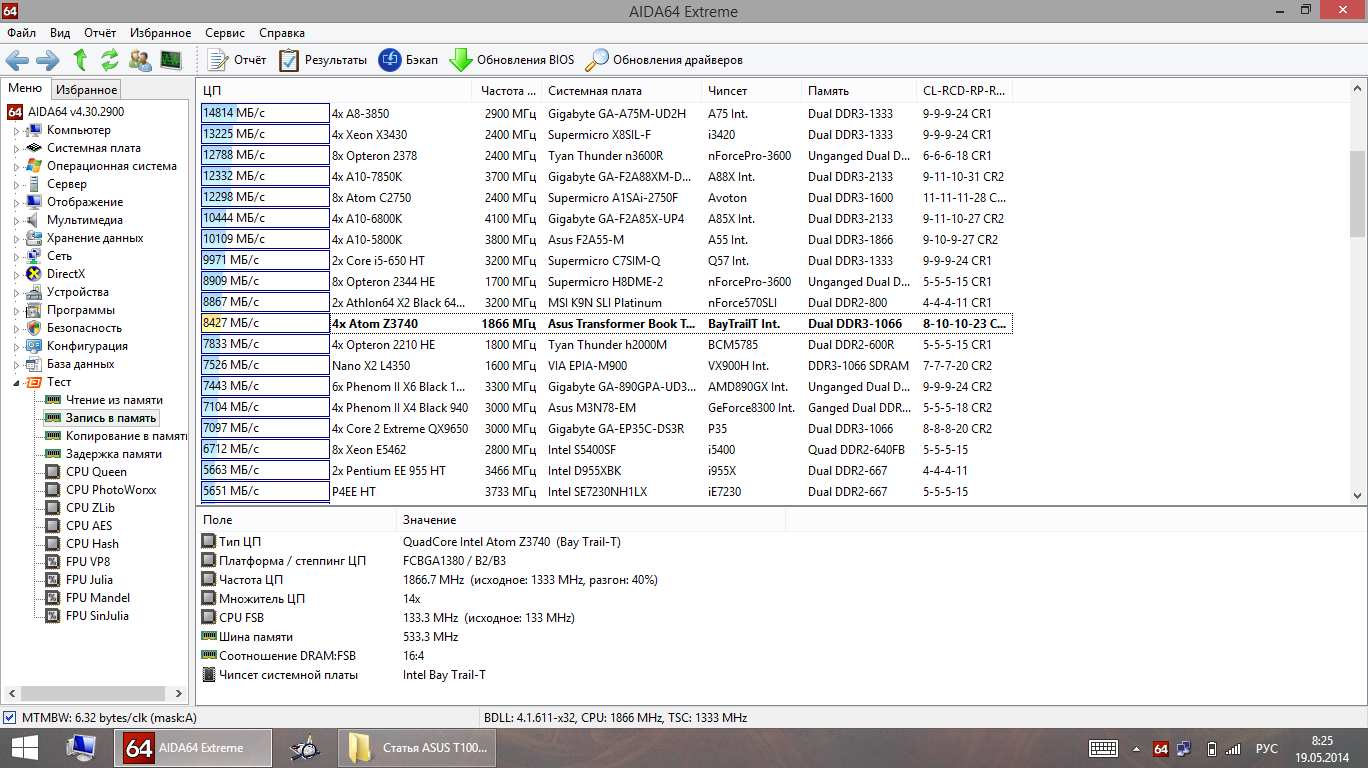Screen dimensions: 1368x768
Task: Toggle the MTMBW status bar checkbox
Action: click(x=10, y=717)
